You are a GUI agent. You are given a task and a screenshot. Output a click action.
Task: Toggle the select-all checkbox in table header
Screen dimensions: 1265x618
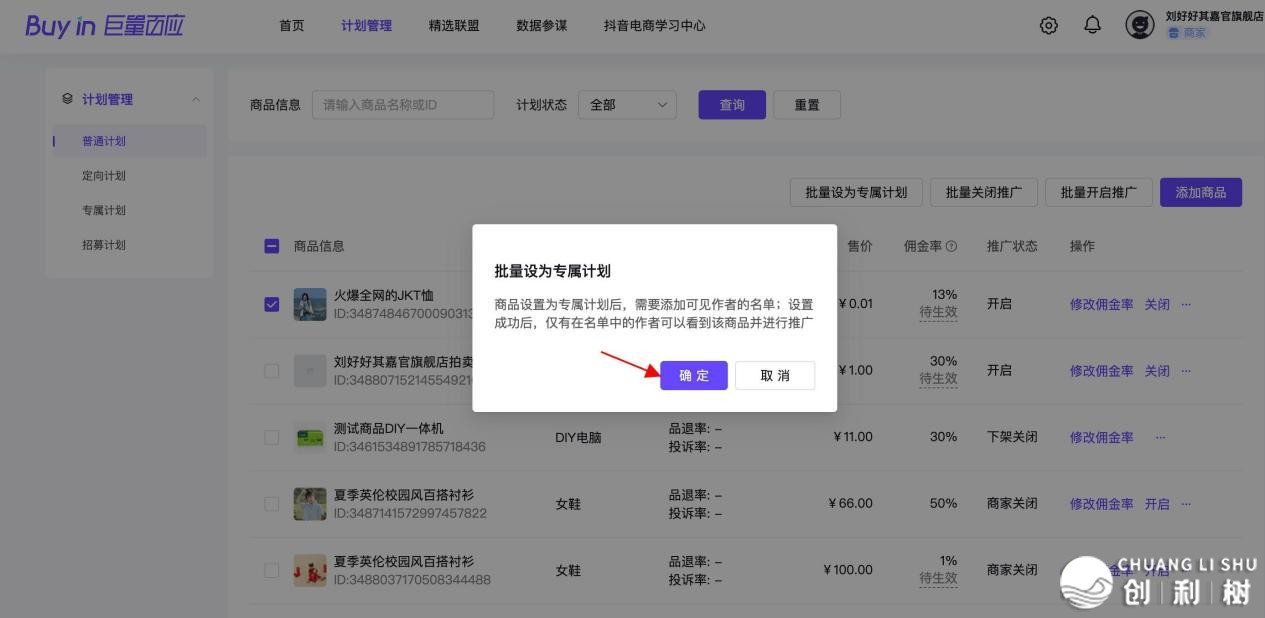pos(272,246)
